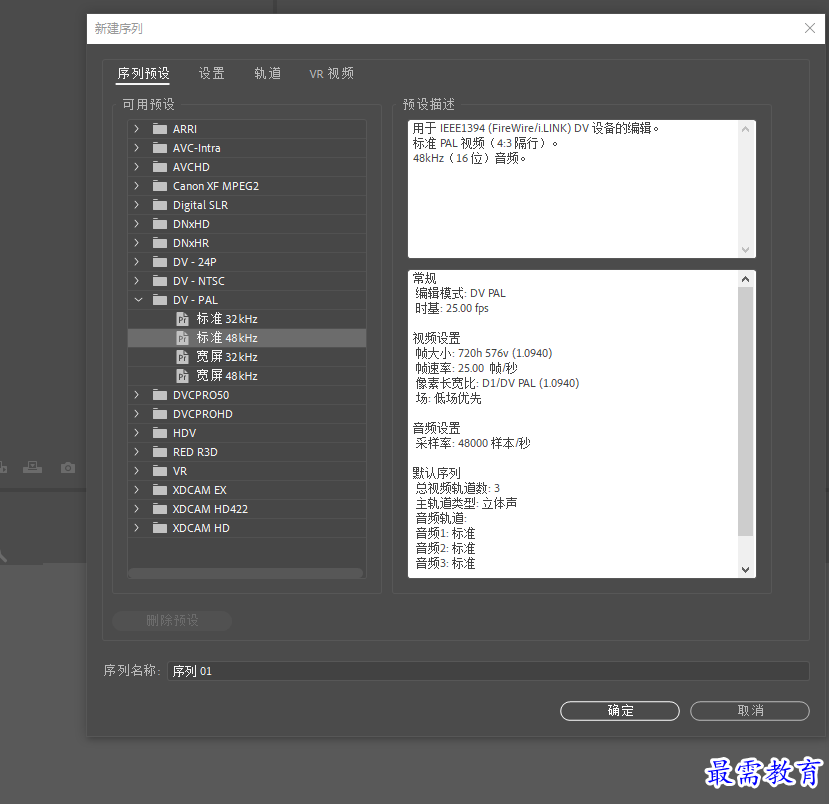Expand the XDCAM HD422 chevron

click(x=136, y=509)
